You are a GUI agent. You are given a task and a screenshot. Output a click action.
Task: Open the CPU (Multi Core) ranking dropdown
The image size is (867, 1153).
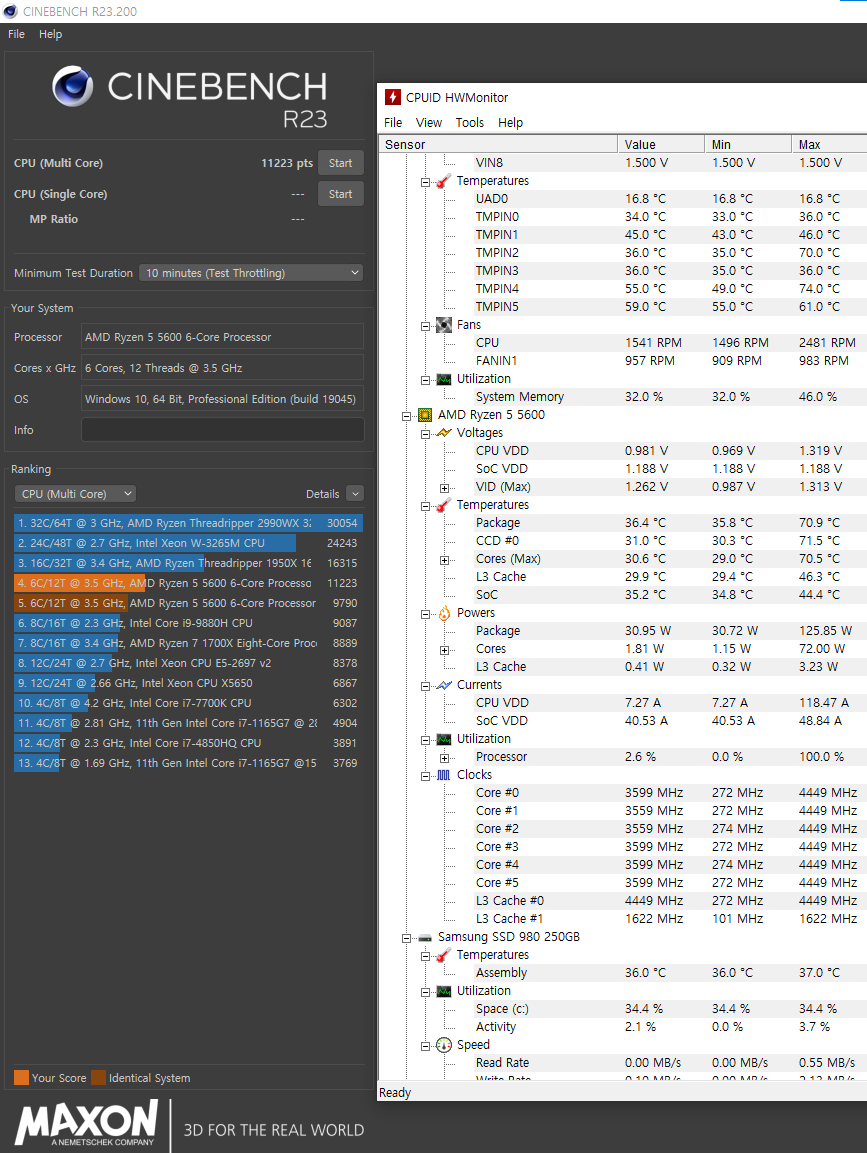(75, 494)
